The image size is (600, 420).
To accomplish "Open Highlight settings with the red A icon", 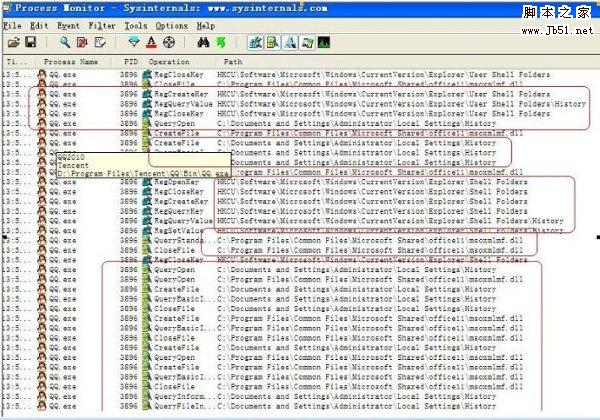I will (152, 42).
